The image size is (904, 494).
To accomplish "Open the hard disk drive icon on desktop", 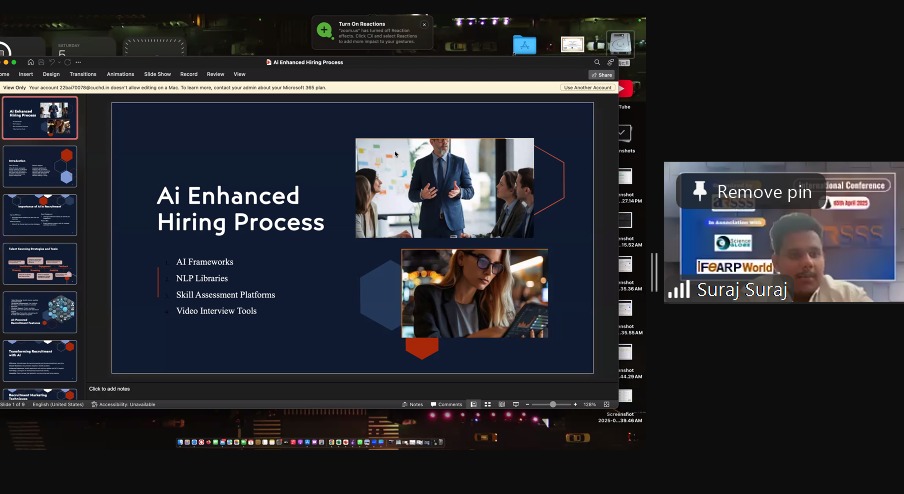I will tap(620, 44).
